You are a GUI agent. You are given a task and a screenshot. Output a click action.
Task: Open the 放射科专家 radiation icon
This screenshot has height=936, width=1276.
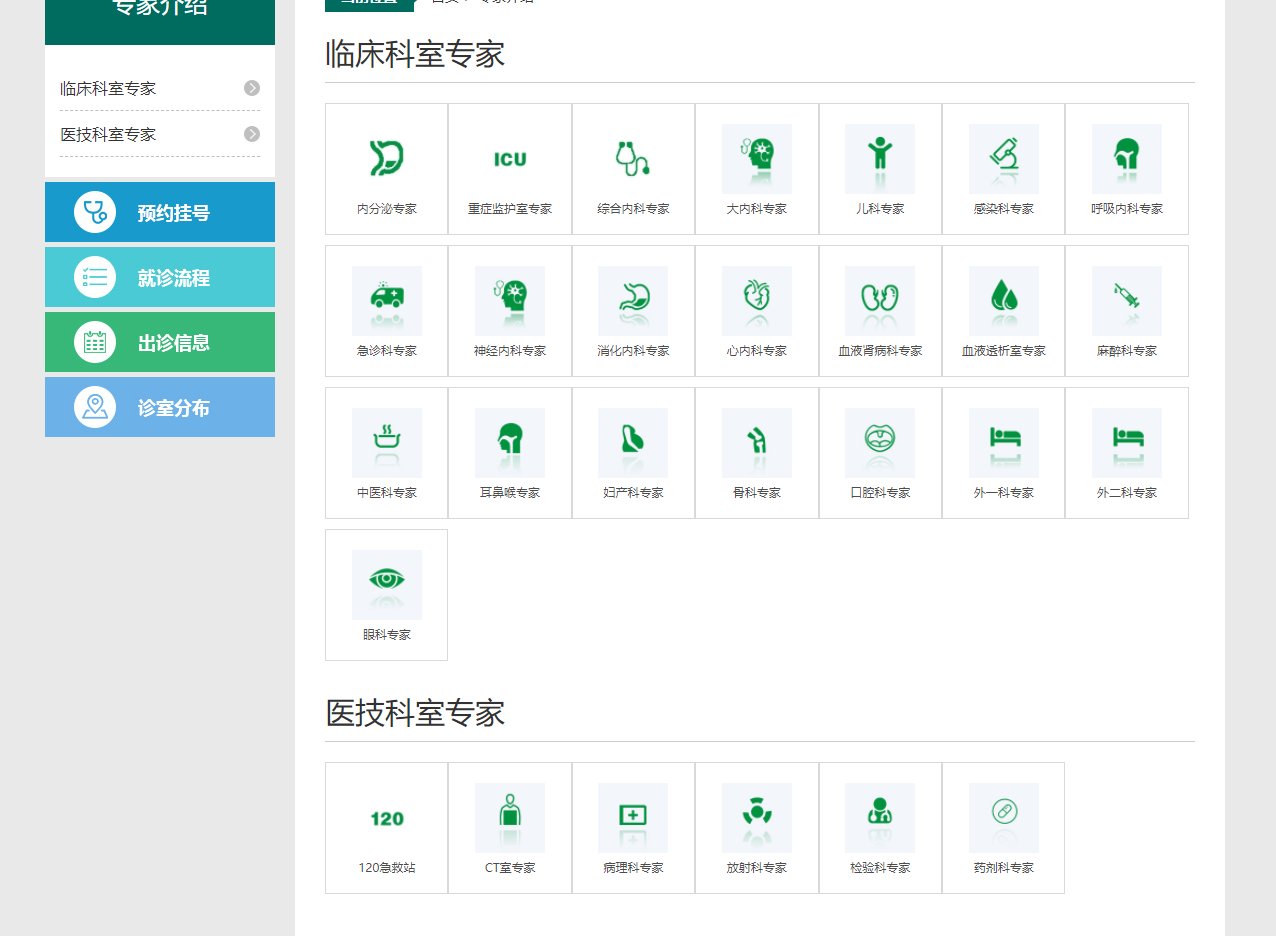tap(757, 817)
